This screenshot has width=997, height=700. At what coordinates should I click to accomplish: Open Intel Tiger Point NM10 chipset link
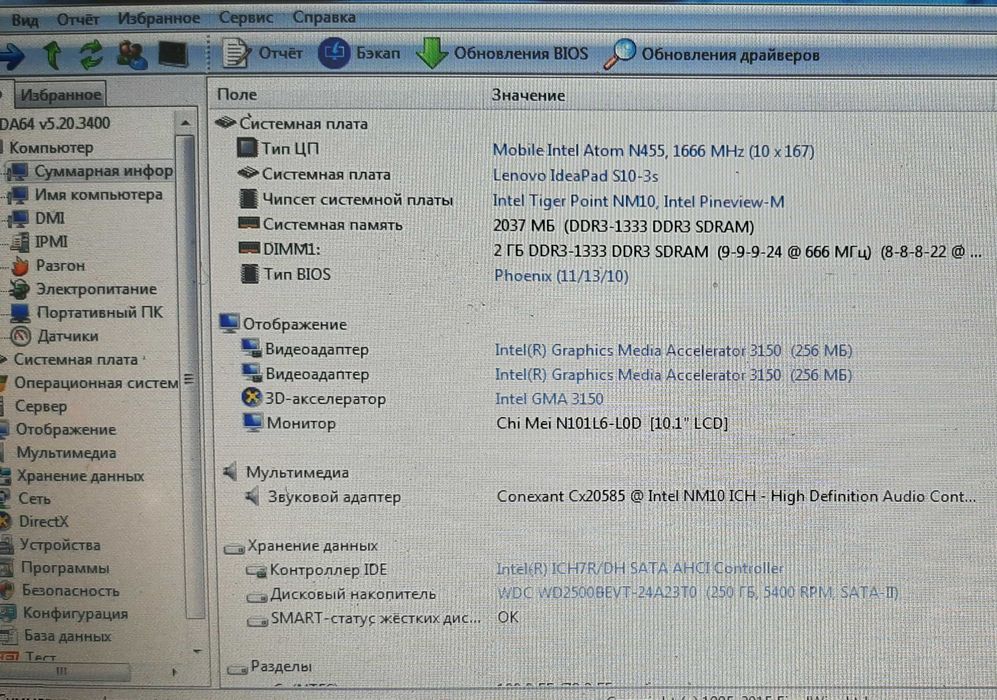[638, 202]
